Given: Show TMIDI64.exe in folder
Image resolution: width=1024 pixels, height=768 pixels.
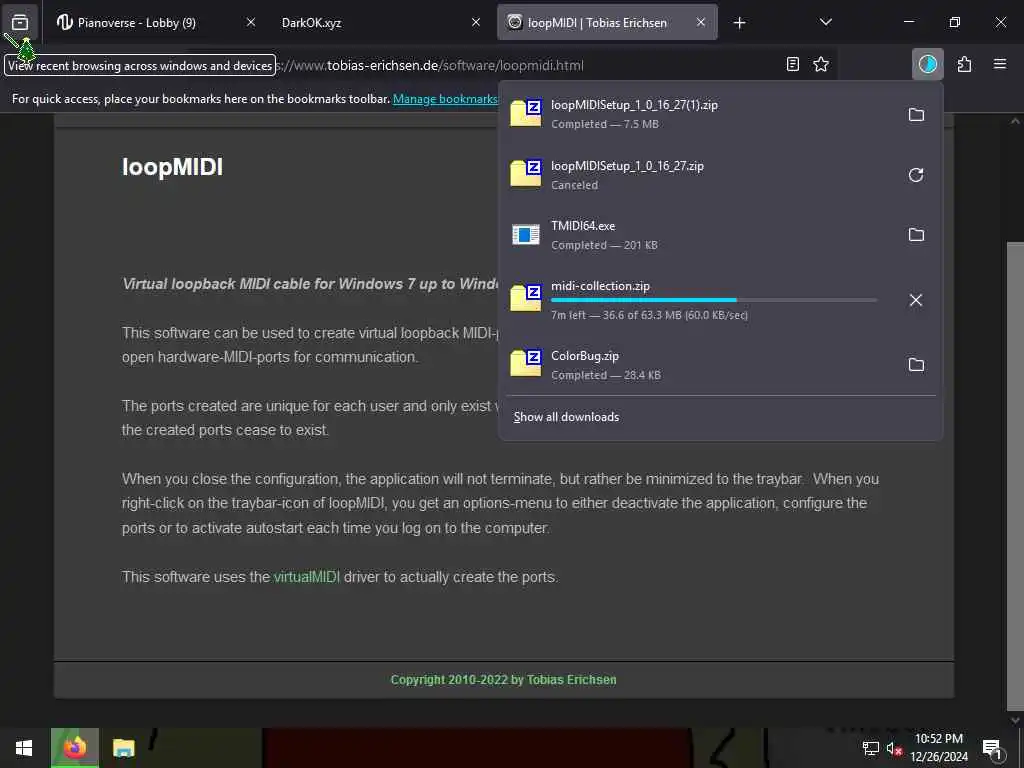Looking at the screenshot, I should pos(916,234).
